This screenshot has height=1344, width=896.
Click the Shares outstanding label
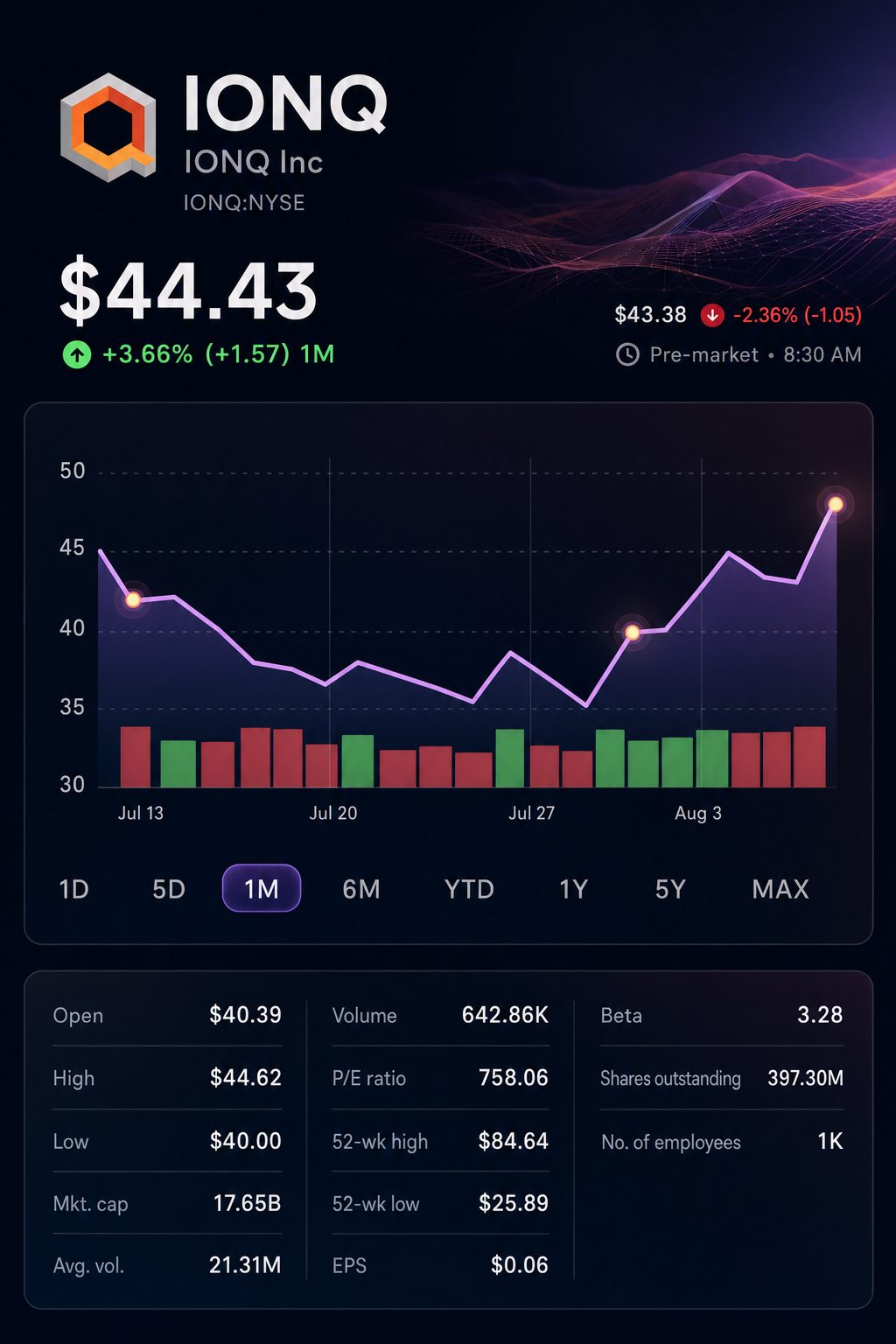click(670, 1079)
